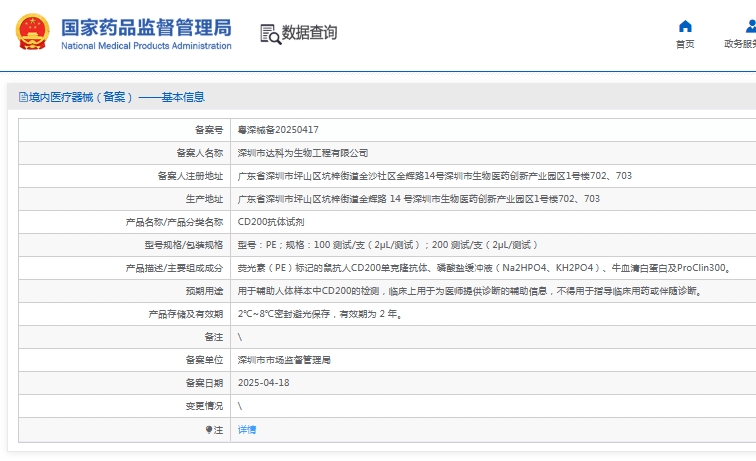Screen dimensions: 756x461
Task: Click the 备案日期 row label
Action: click(204, 383)
